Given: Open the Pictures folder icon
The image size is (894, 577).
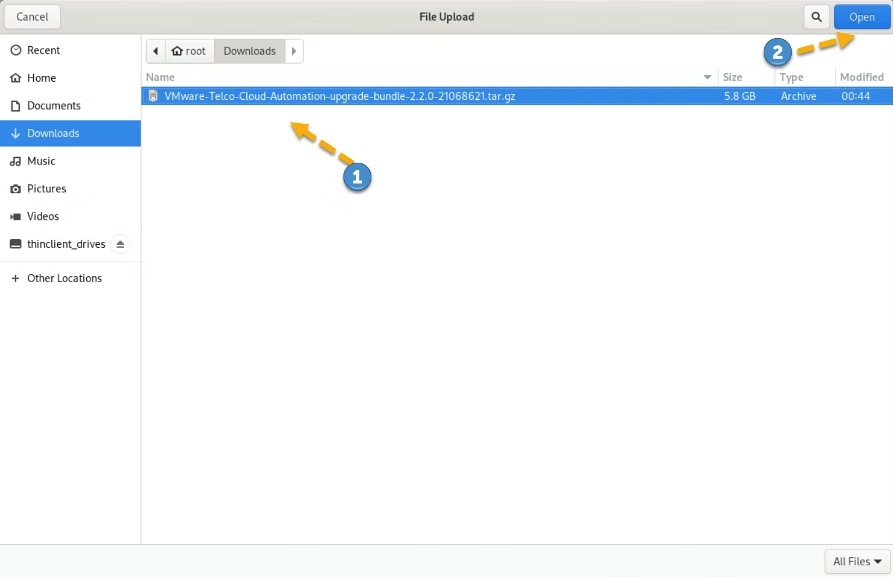Looking at the screenshot, I should click(x=14, y=188).
